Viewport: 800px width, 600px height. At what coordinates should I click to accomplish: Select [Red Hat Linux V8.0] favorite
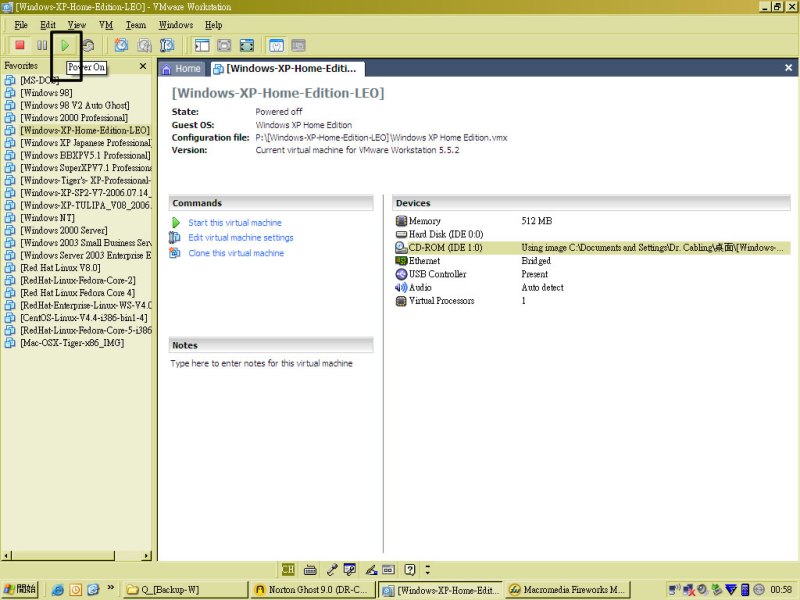[x=60, y=268]
